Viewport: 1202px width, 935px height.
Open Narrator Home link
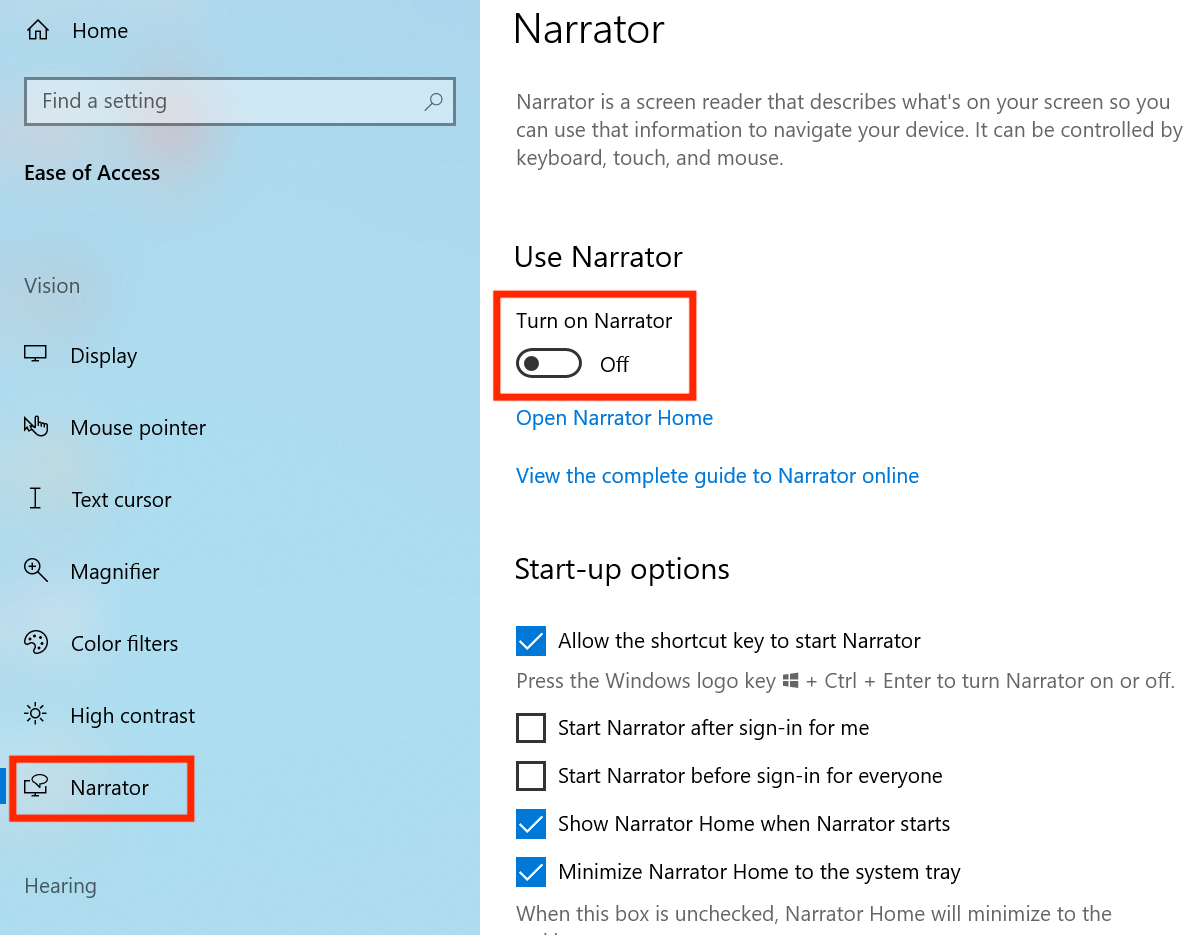[x=614, y=418]
